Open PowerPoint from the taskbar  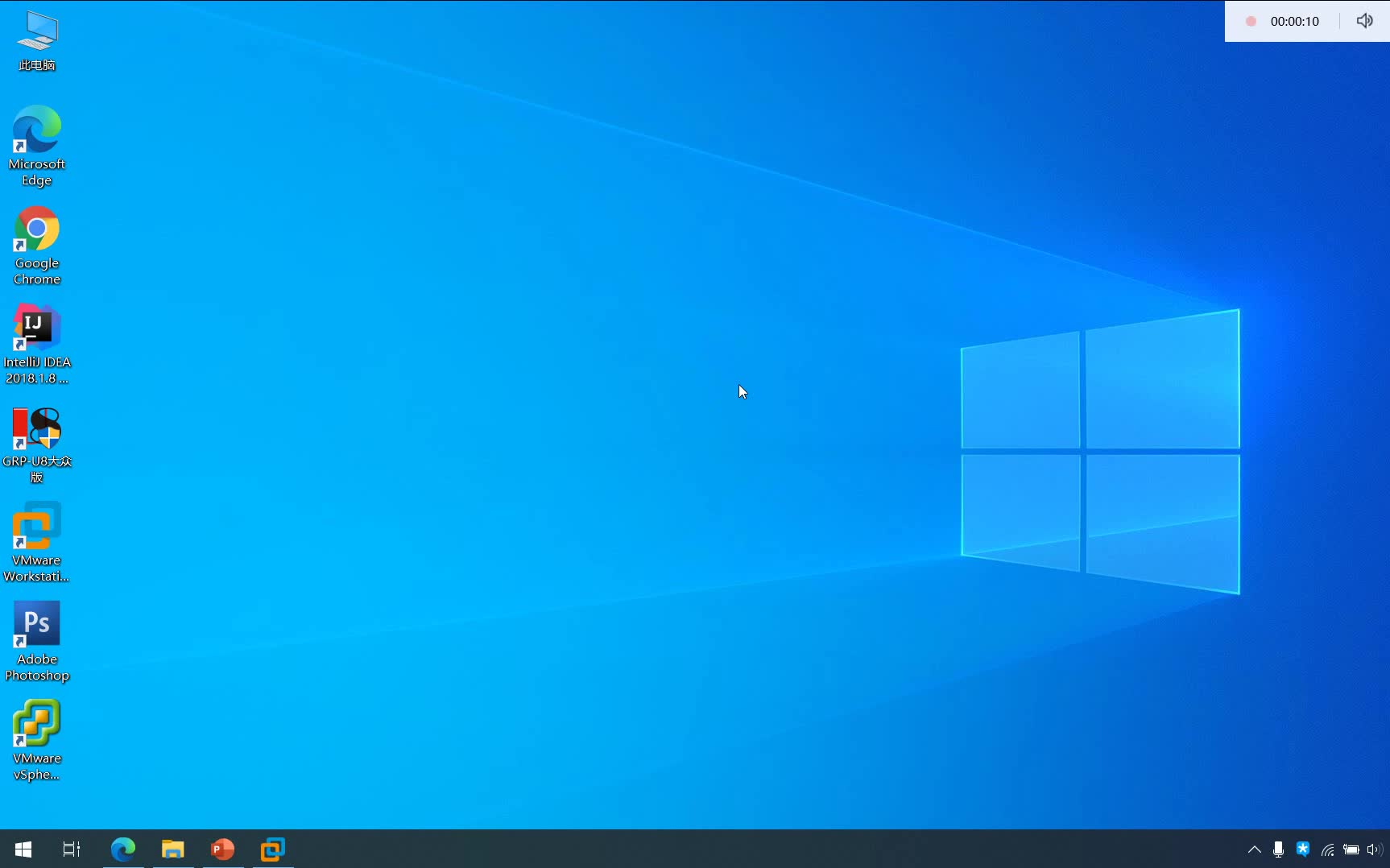click(222, 849)
